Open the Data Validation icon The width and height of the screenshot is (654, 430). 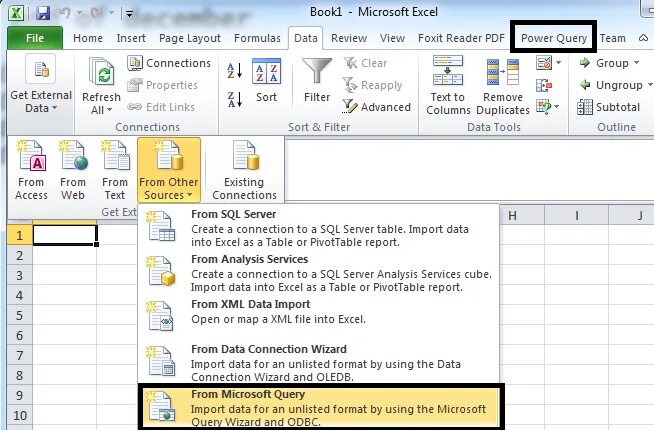(x=544, y=63)
